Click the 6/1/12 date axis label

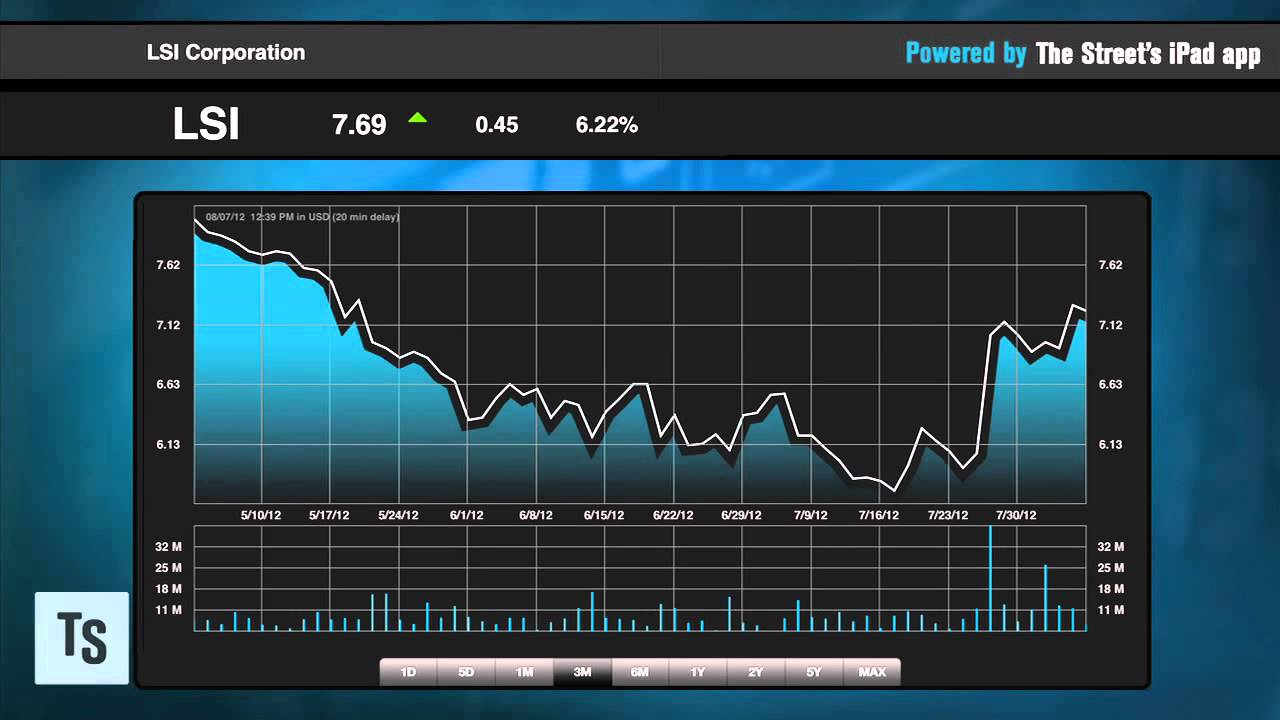467,516
